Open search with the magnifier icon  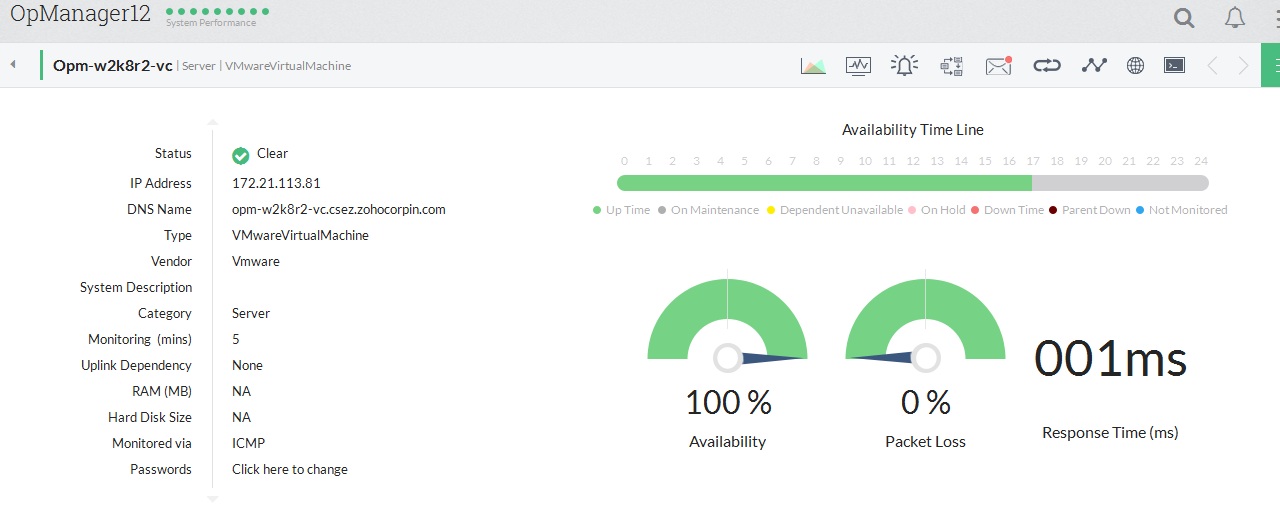pos(1184,18)
